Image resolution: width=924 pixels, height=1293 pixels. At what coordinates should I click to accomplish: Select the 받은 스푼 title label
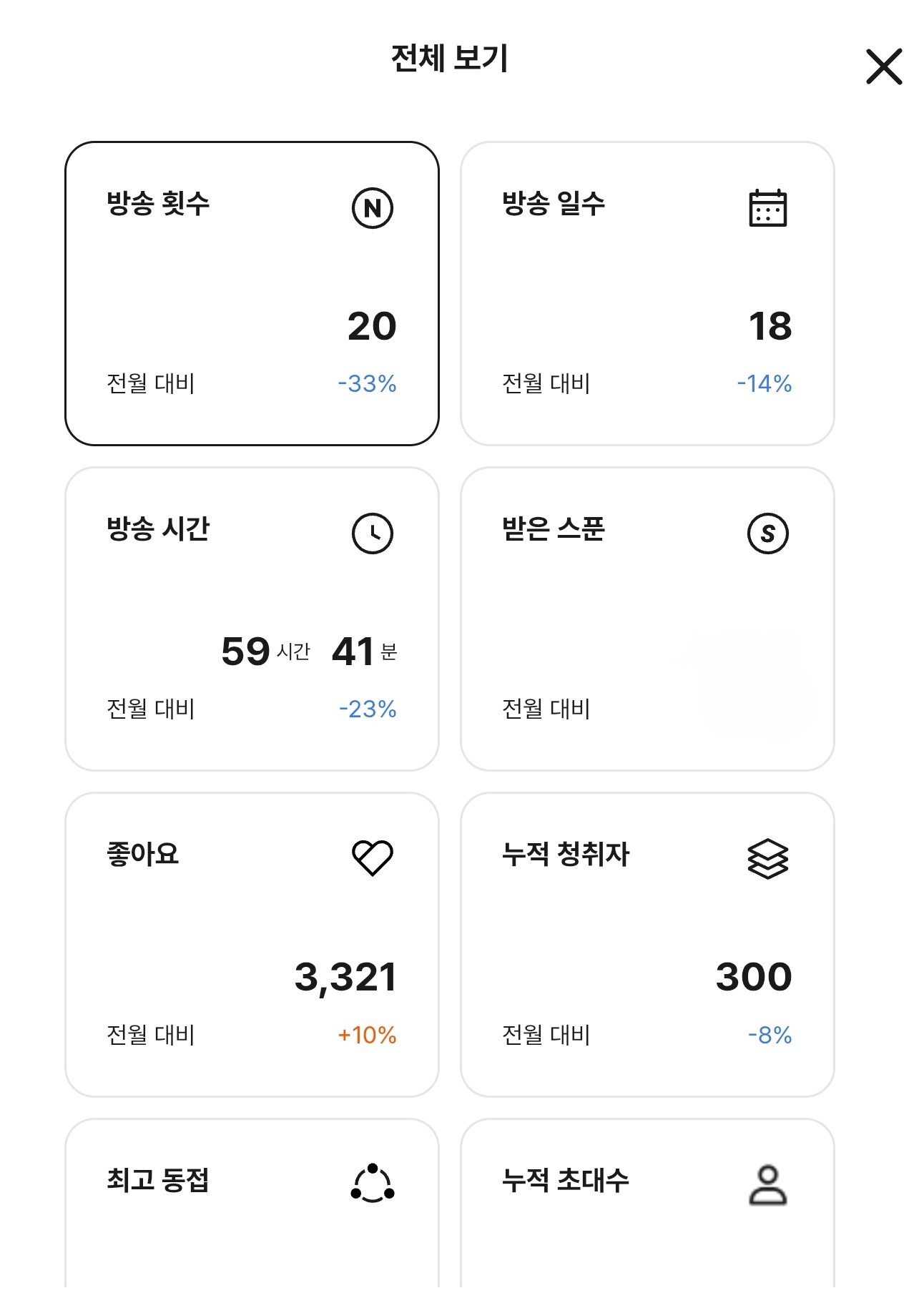[554, 529]
